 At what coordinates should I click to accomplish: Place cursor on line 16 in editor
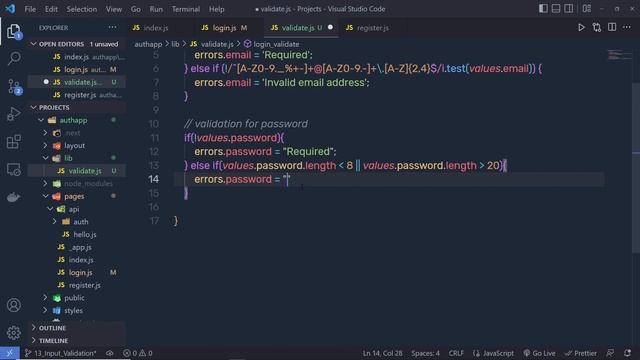388,207
